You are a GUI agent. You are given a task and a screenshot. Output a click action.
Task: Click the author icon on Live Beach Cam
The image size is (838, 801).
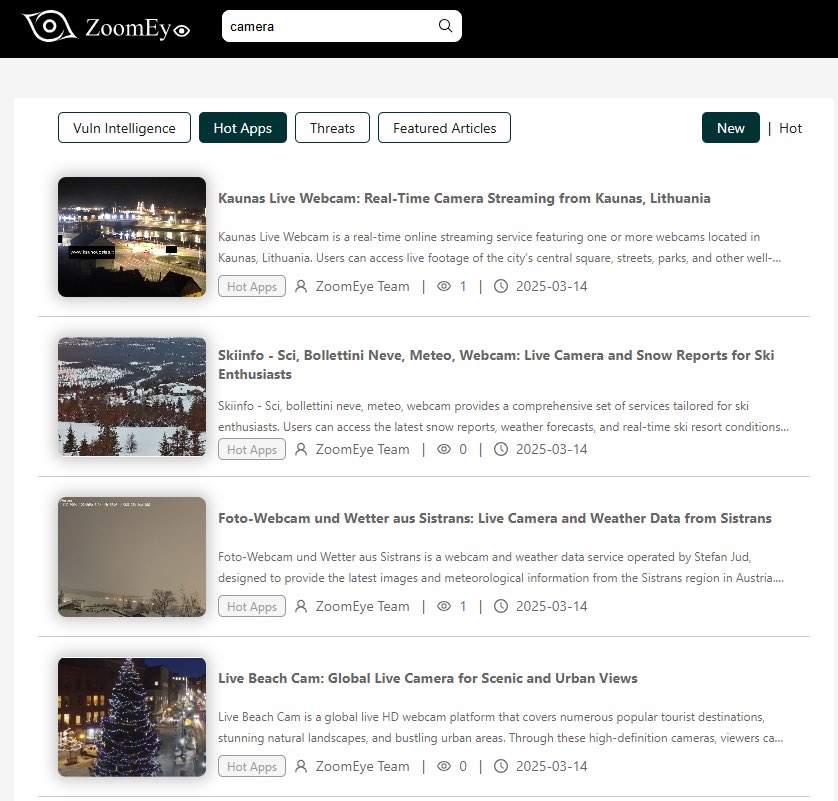point(301,766)
